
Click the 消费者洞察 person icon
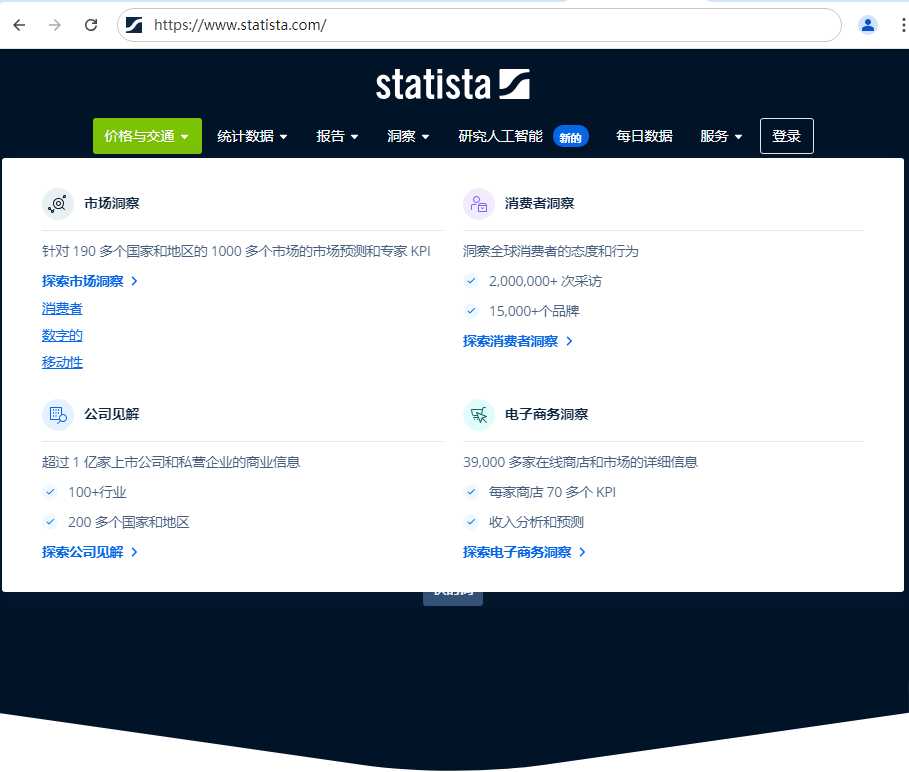[x=479, y=204]
